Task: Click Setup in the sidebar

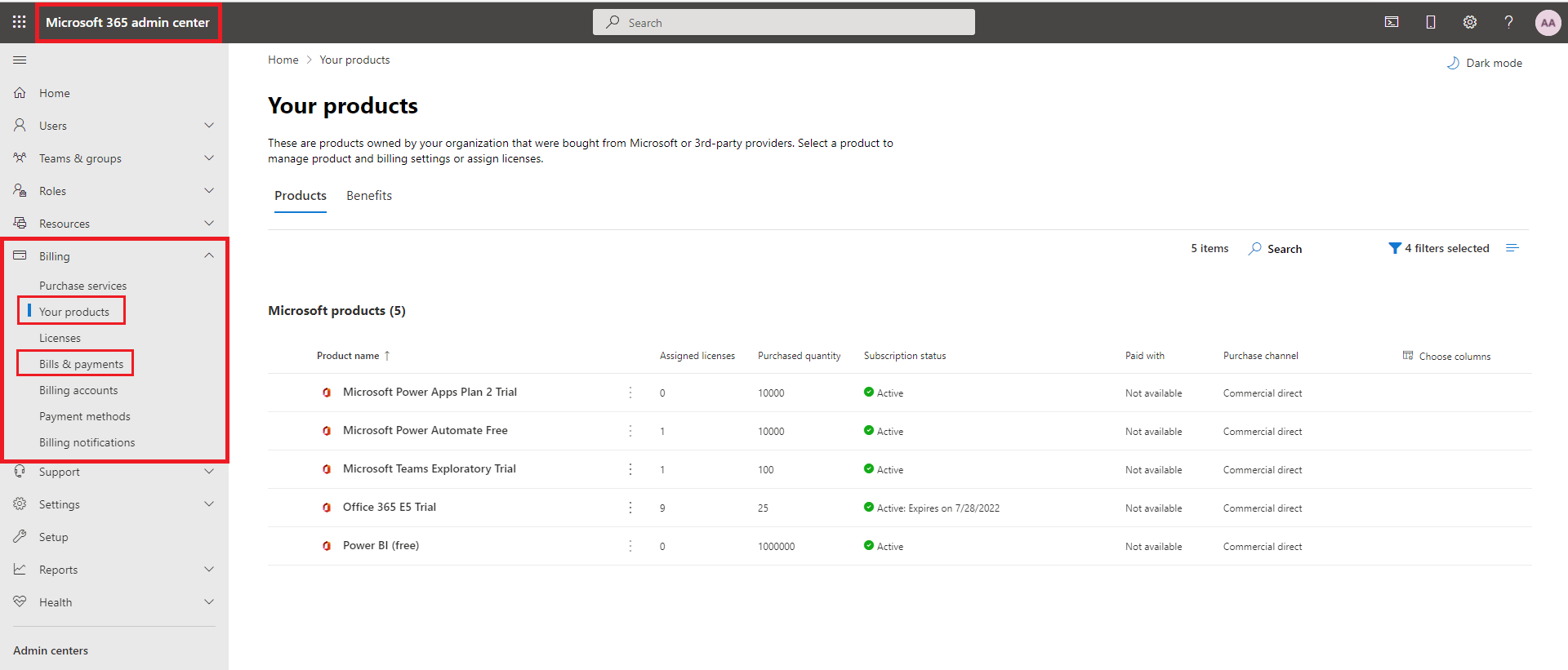Action: [54, 537]
